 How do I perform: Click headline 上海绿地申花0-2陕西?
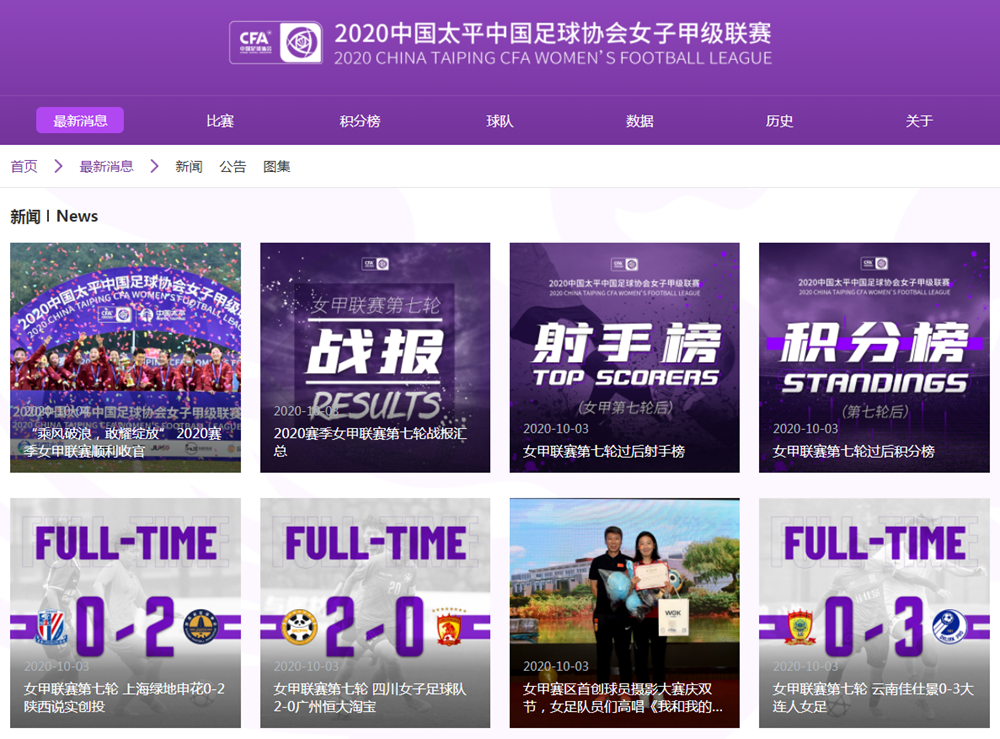[x=124, y=697]
